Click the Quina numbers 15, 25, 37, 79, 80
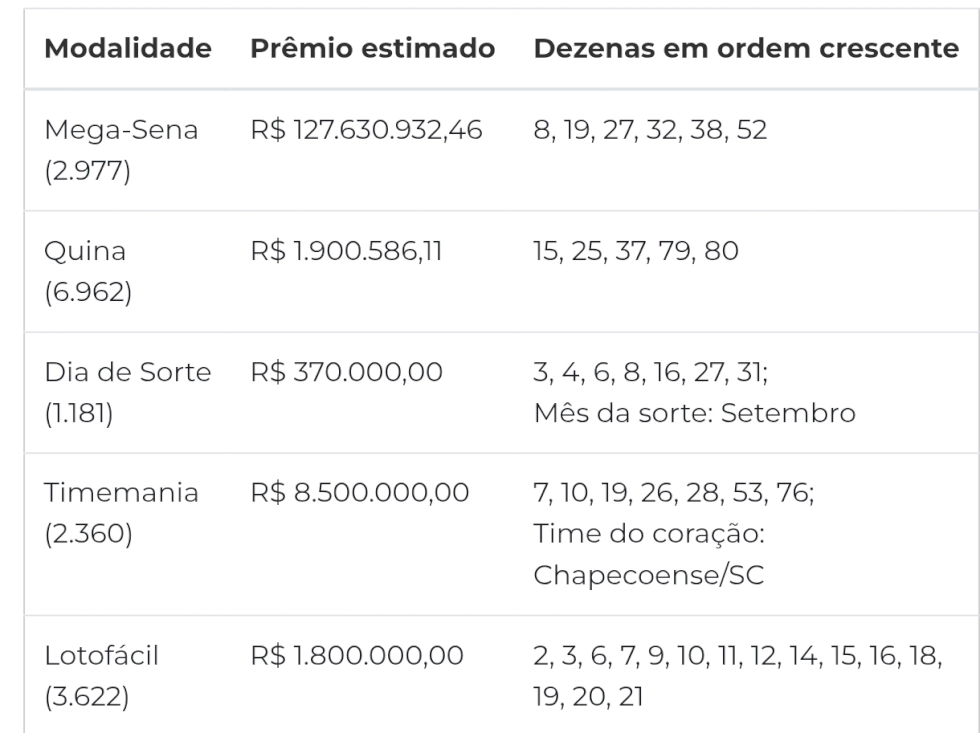Screen dimensions: 980x733 [636, 251]
